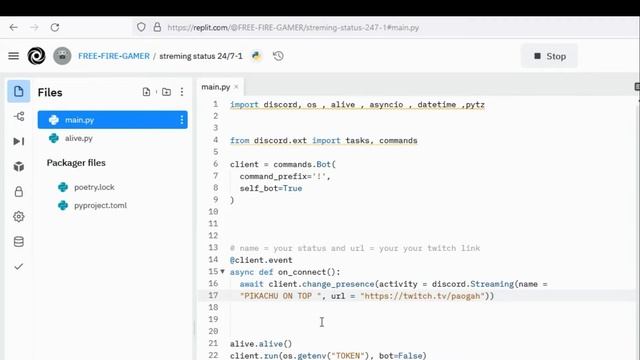Click the comment line about twitch link
The image size is (640, 360).
click(355, 248)
